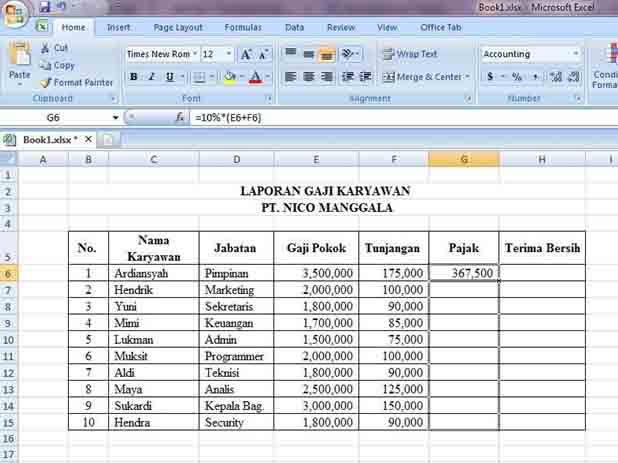The image size is (618, 463).
Task: Toggle underline formatting
Action: click(169, 77)
